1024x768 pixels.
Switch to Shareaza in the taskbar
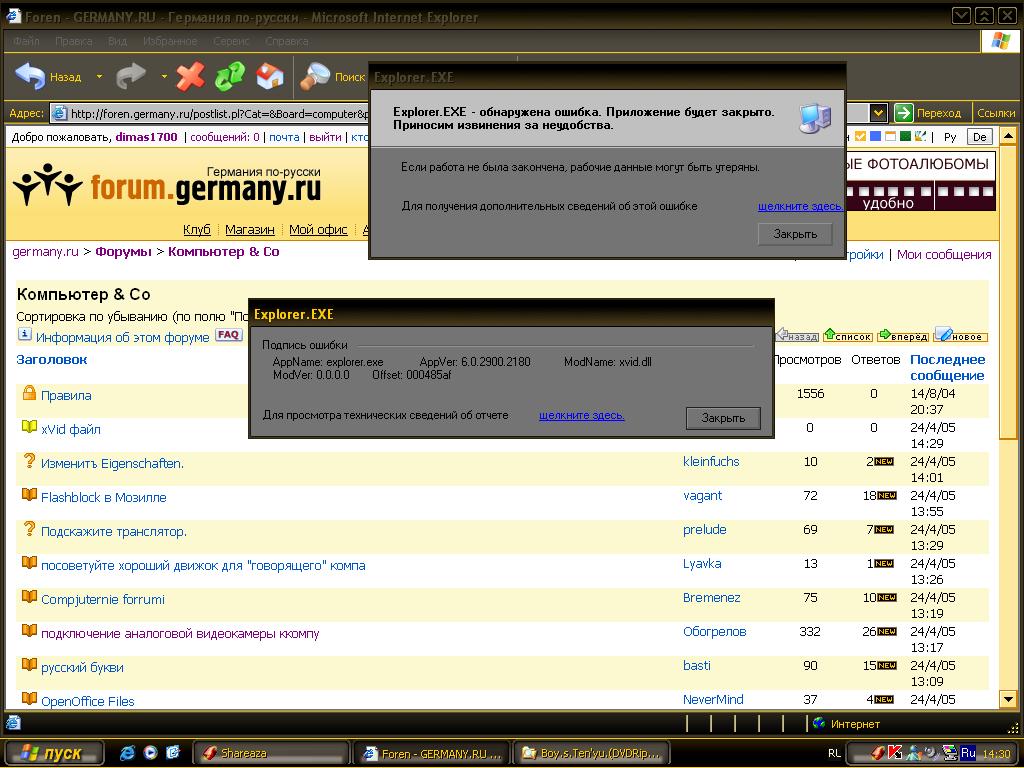[x=271, y=753]
